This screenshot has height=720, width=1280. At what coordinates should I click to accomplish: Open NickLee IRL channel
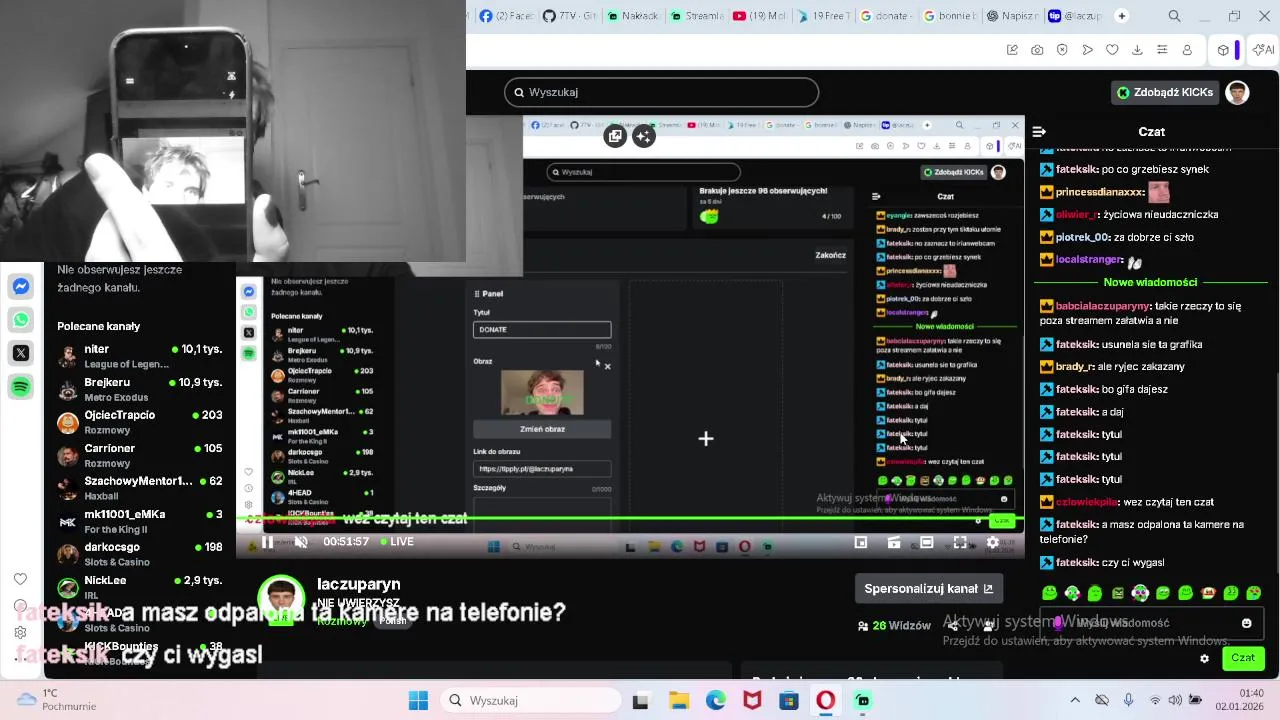click(x=140, y=587)
